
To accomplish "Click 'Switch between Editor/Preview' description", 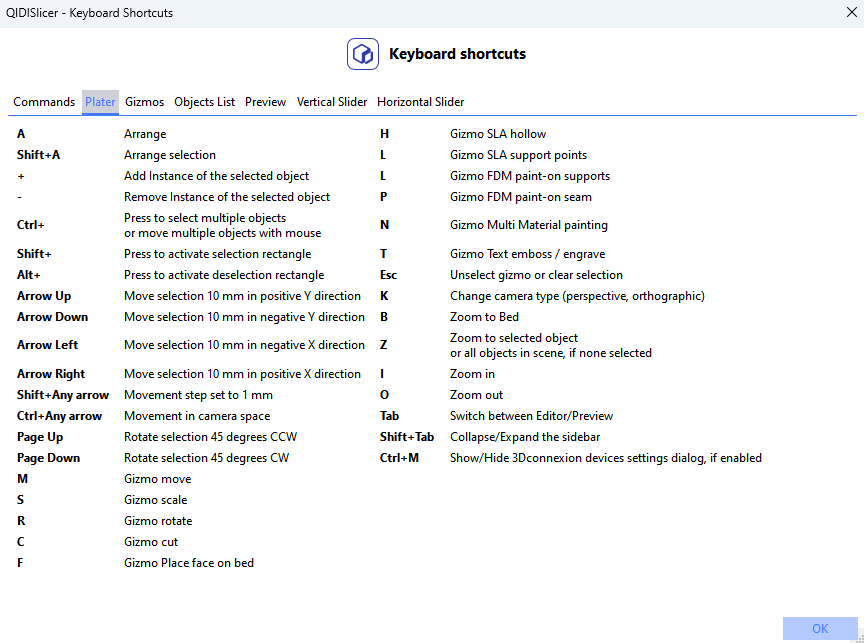I will [532, 416].
